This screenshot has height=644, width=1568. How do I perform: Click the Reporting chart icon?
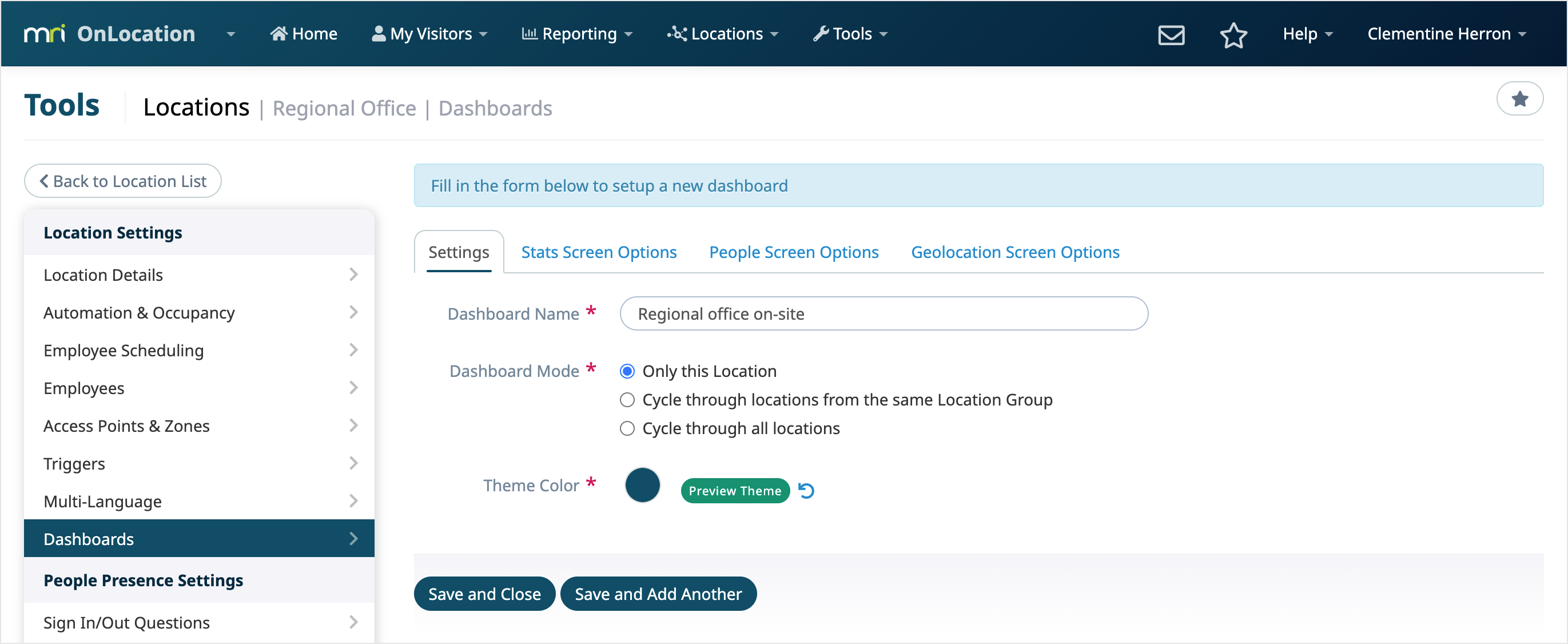click(x=530, y=34)
